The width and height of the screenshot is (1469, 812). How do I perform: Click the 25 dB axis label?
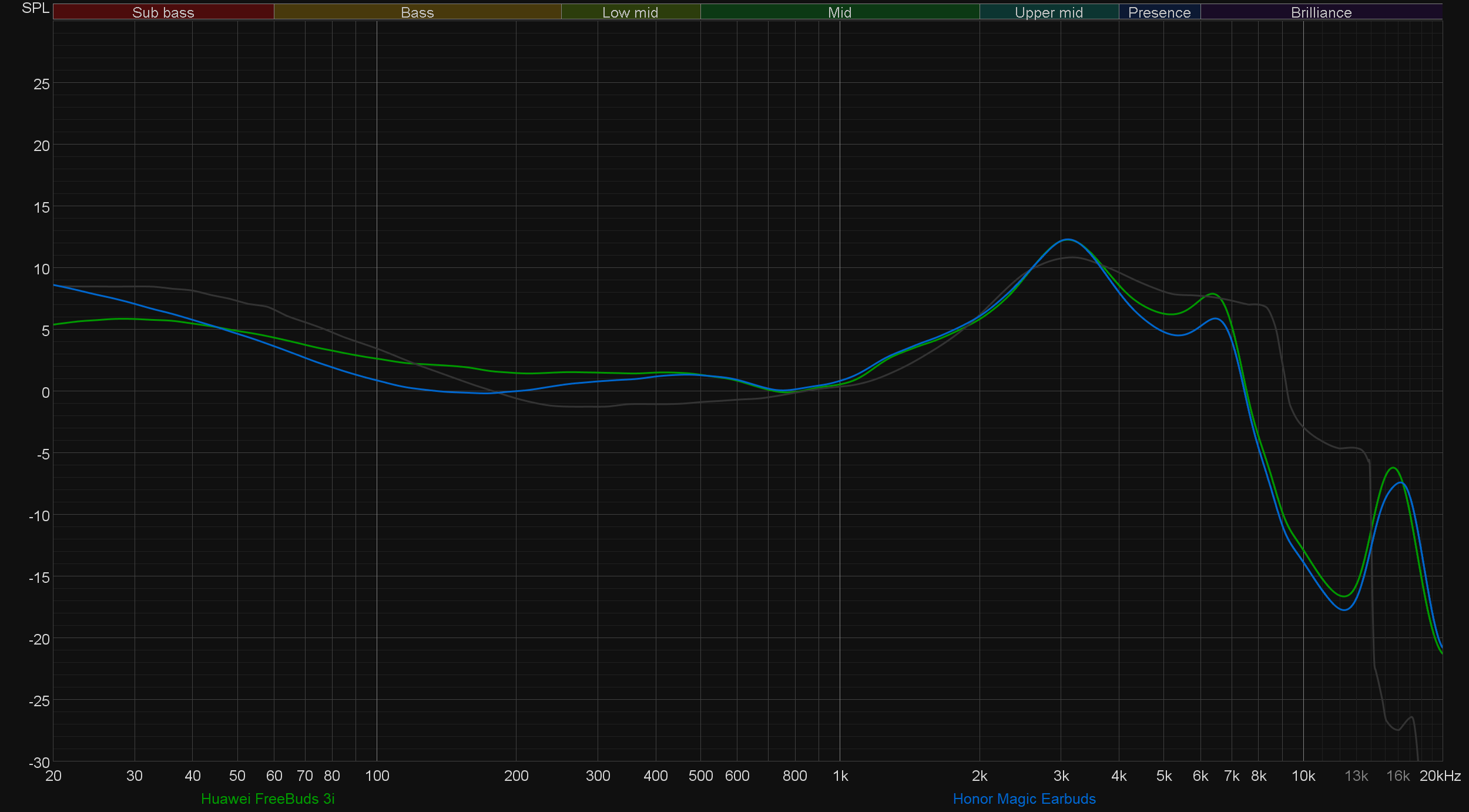pos(42,84)
